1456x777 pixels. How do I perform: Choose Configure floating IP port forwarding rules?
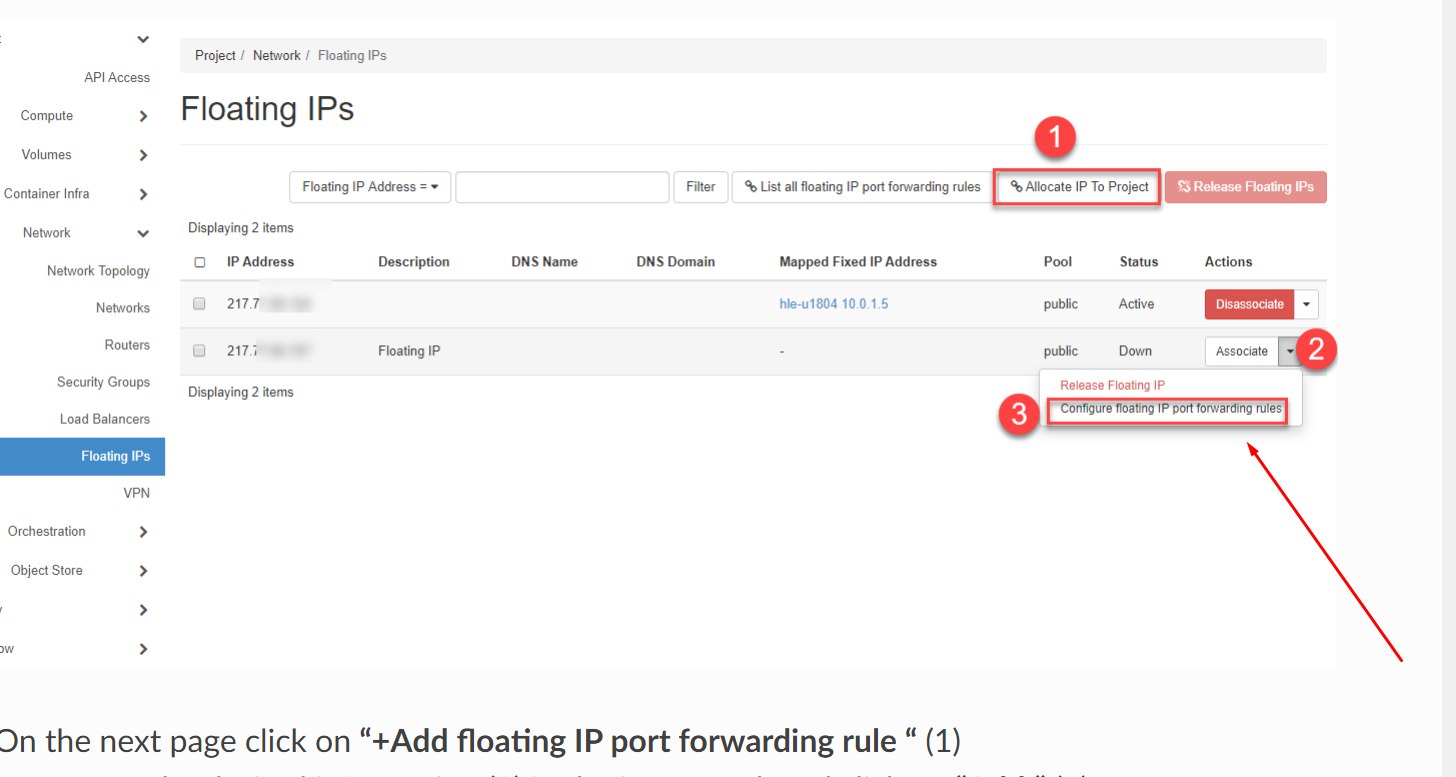tap(1170, 409)
